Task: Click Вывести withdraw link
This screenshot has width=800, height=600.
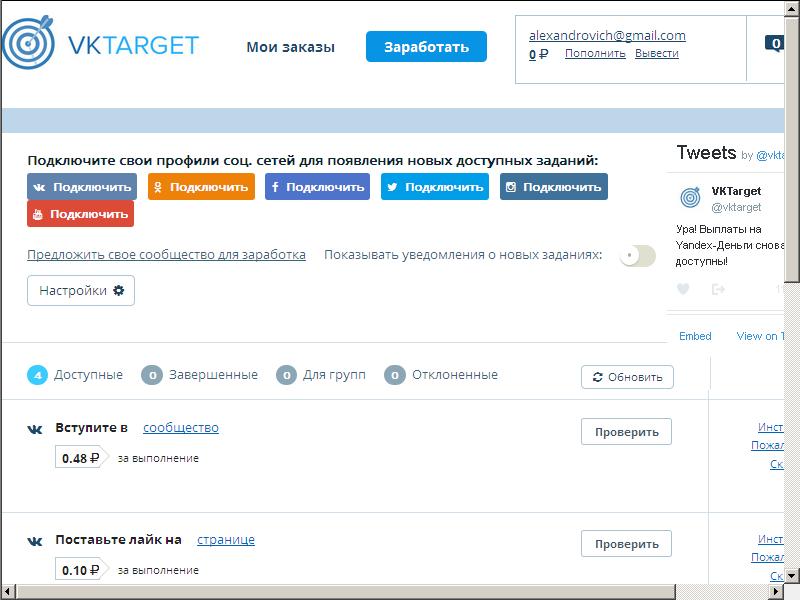Action: coord(657,53)
